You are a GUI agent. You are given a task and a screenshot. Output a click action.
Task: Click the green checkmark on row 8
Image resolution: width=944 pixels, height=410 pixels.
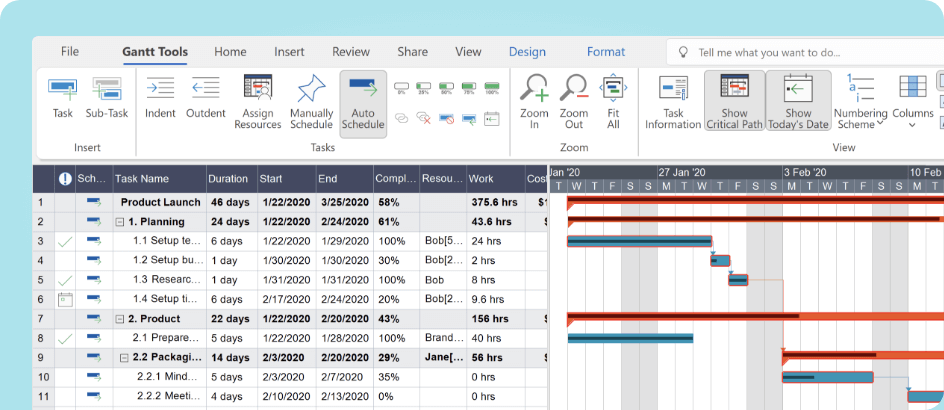(x=65, y=339)
